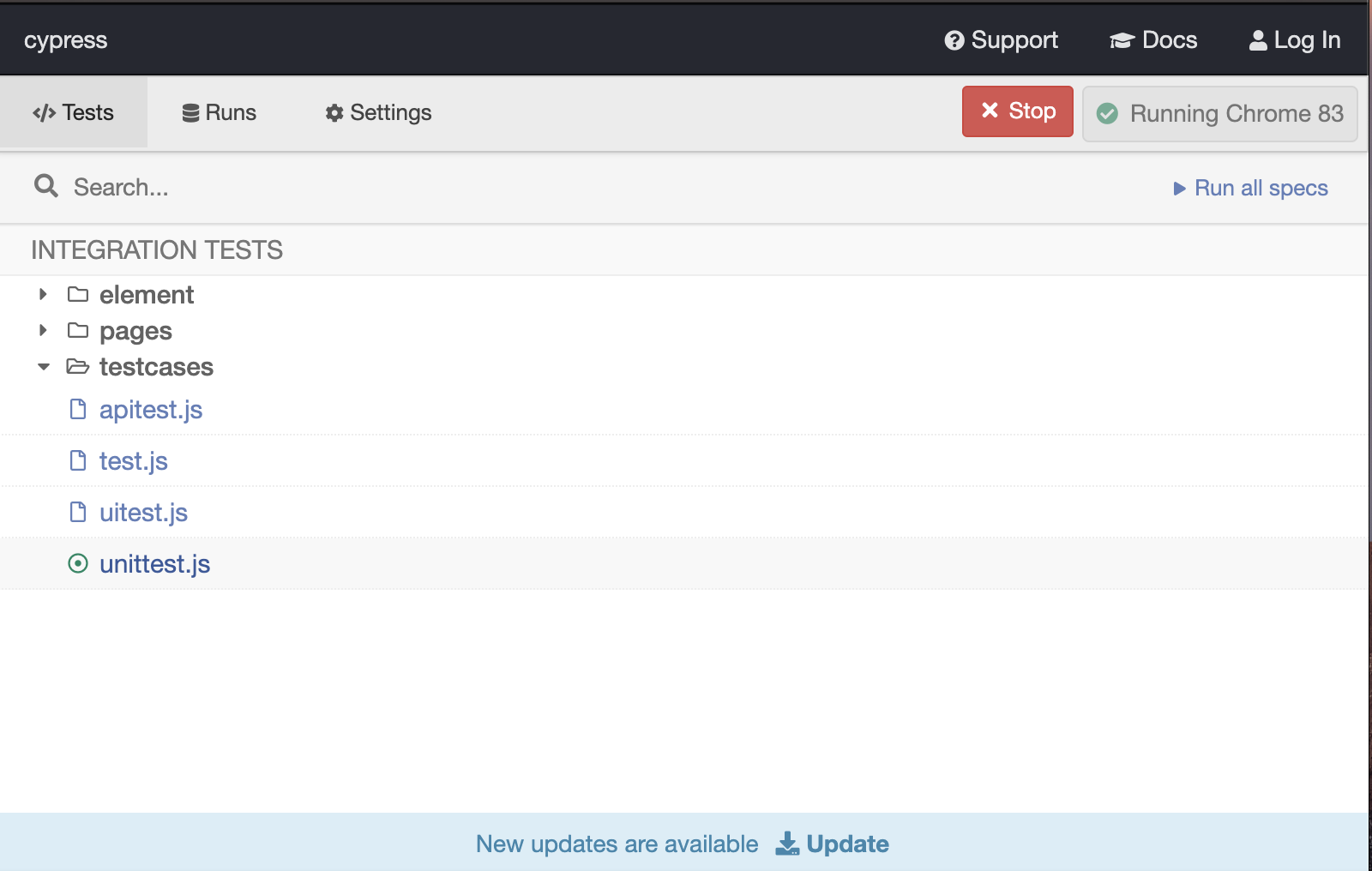Click the pages folder icon
Screen dimensions: 1372x871
(78, 330)
